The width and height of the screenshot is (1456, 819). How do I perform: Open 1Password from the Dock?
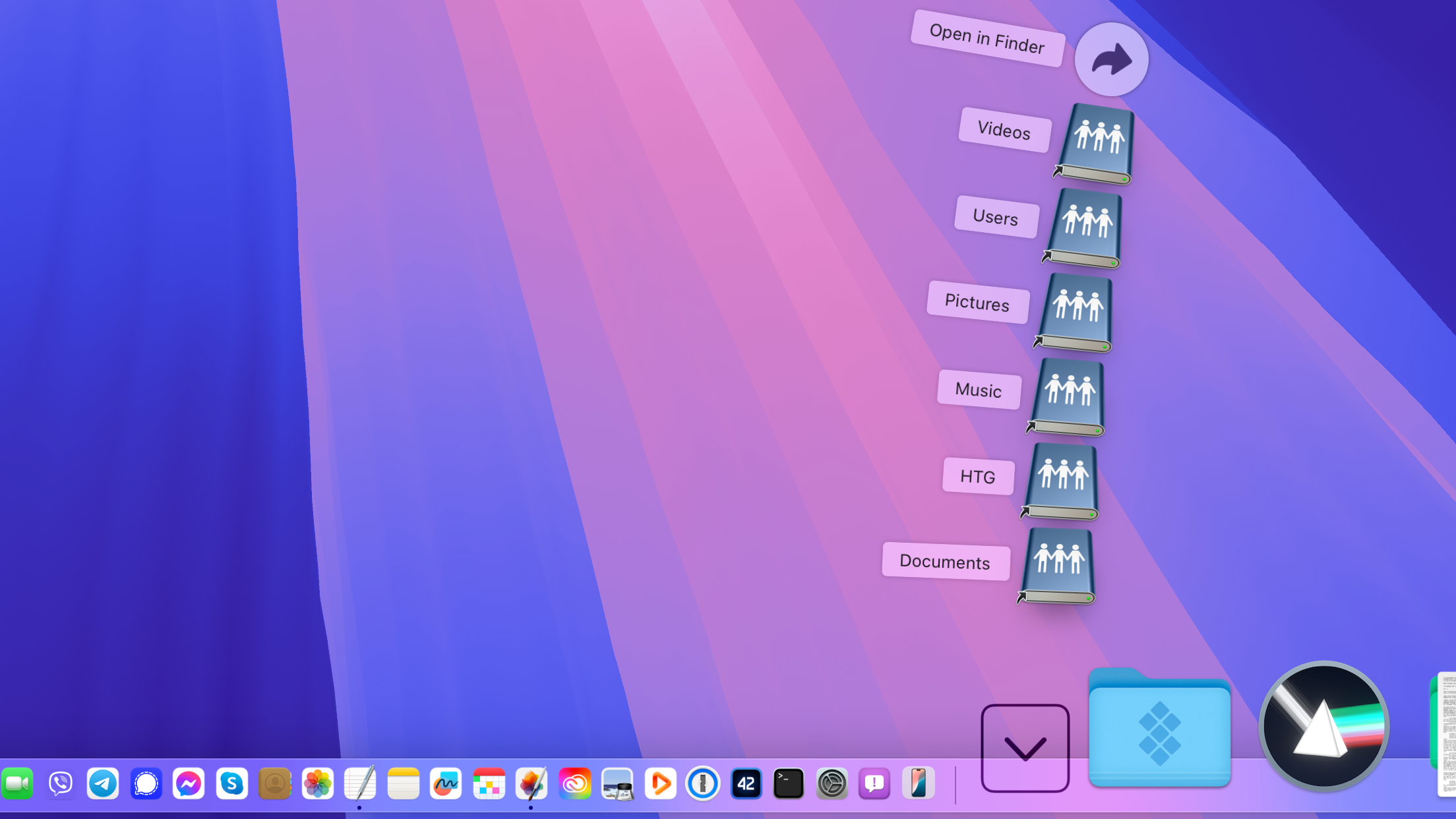[x=703, y=783]
